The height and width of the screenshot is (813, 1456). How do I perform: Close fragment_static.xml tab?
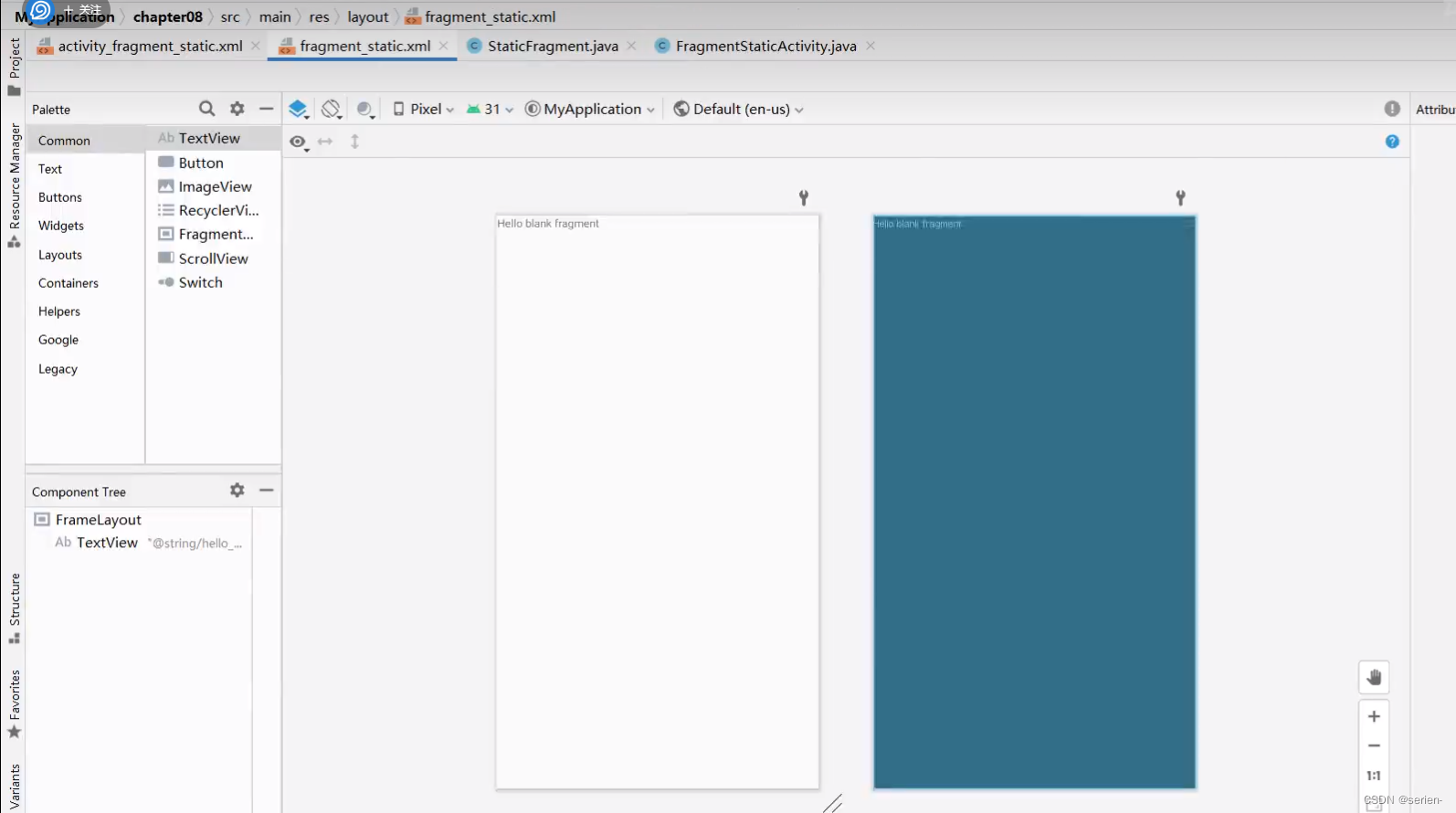[x=444, y=46]
